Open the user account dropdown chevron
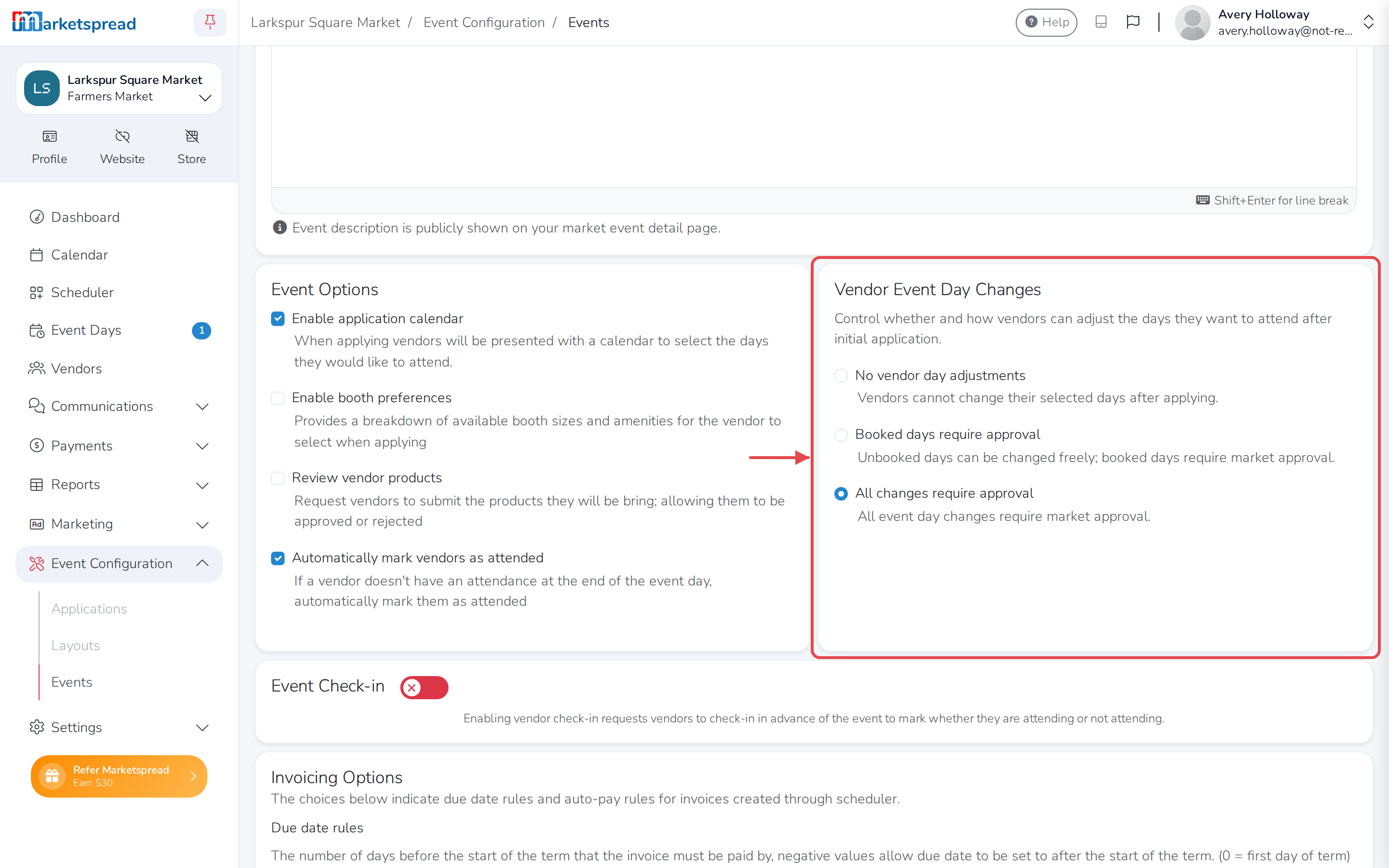Viewport: 1389px width, 868px height. point(1368,22)
